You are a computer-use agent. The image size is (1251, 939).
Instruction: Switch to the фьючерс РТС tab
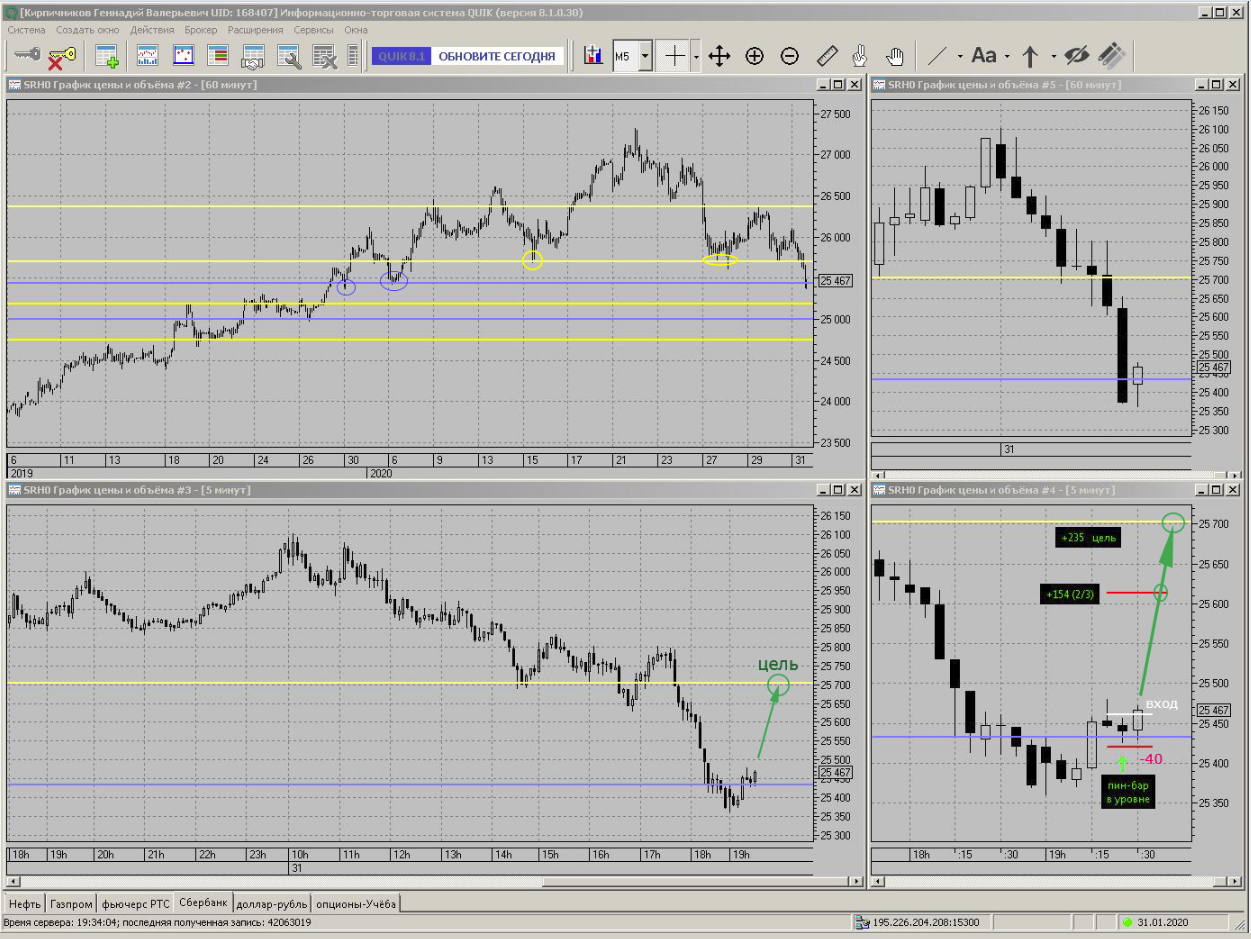136,903
